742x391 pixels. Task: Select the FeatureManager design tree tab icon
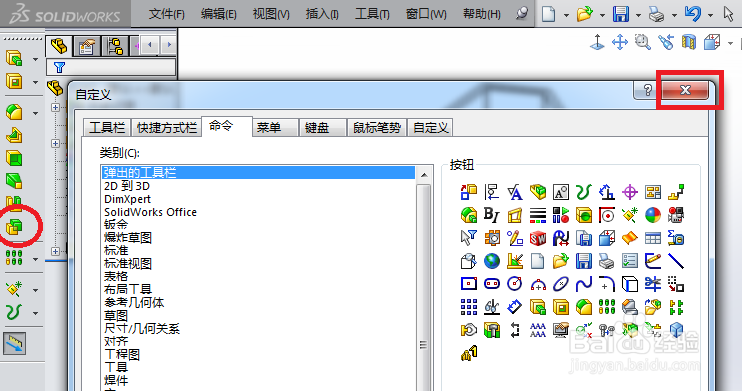tap(59, 46)
